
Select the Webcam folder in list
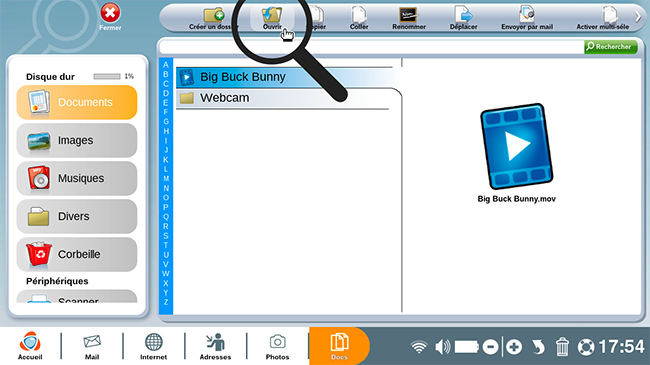pyautogui.click(x=283, y=98)
